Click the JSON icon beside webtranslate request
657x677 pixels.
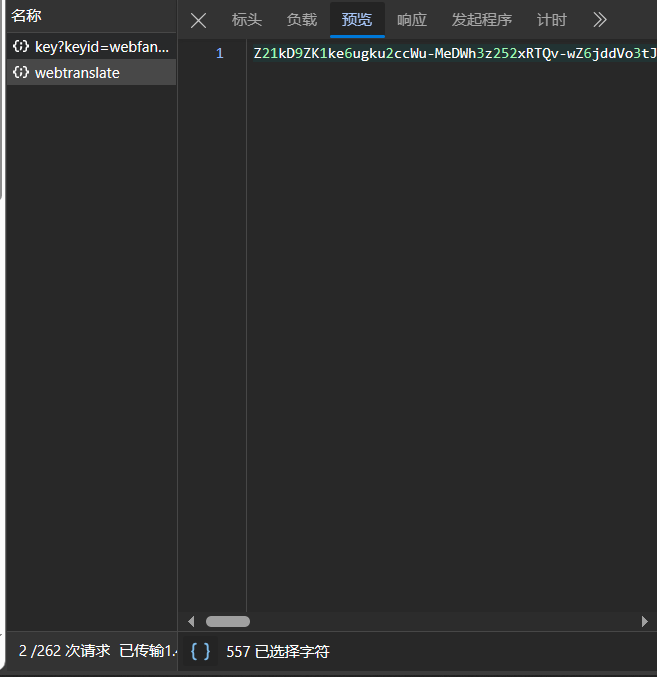pos(21,72)
